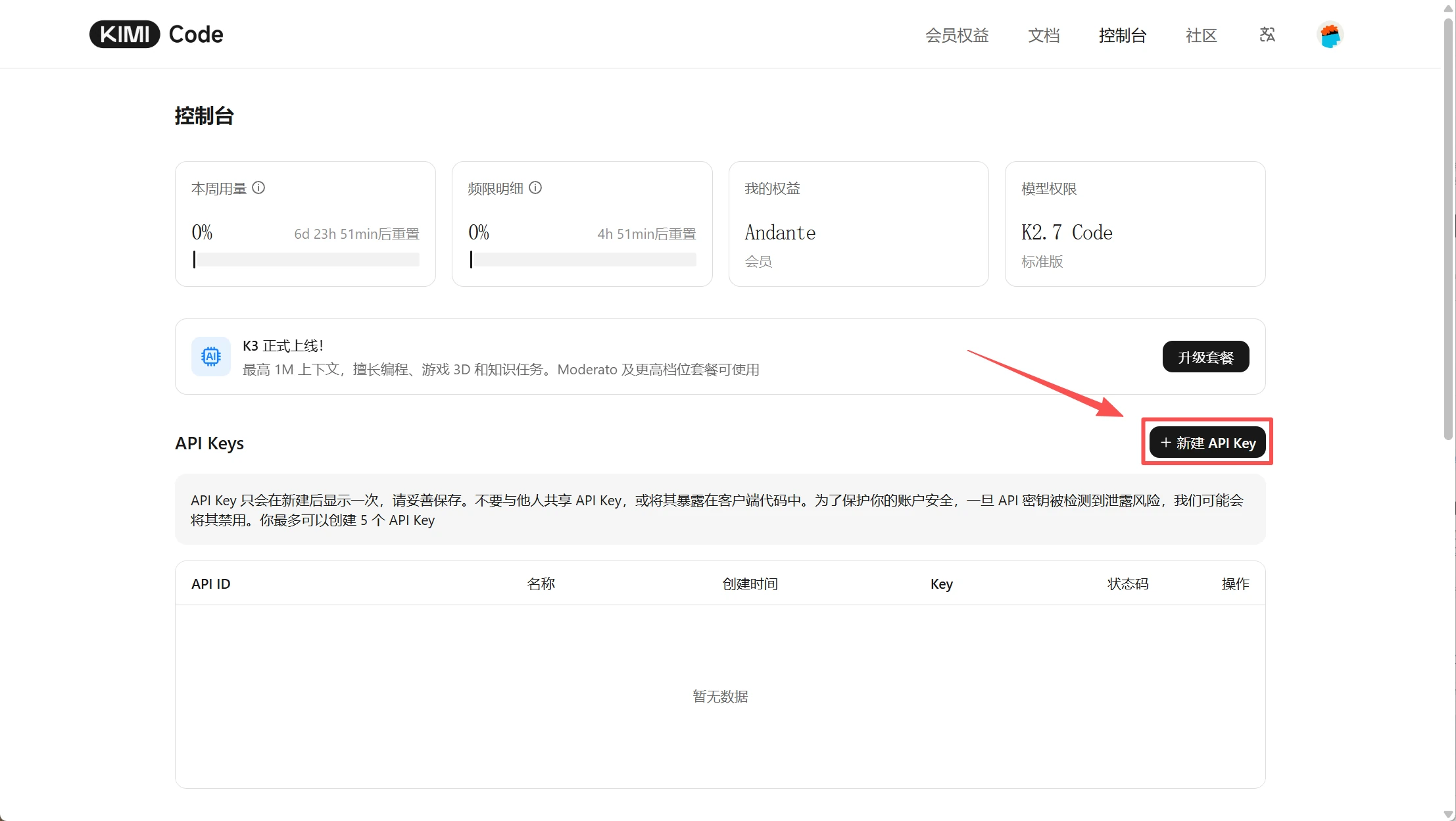Click the 4h 51min后重置 text

[x=646, y=234]
